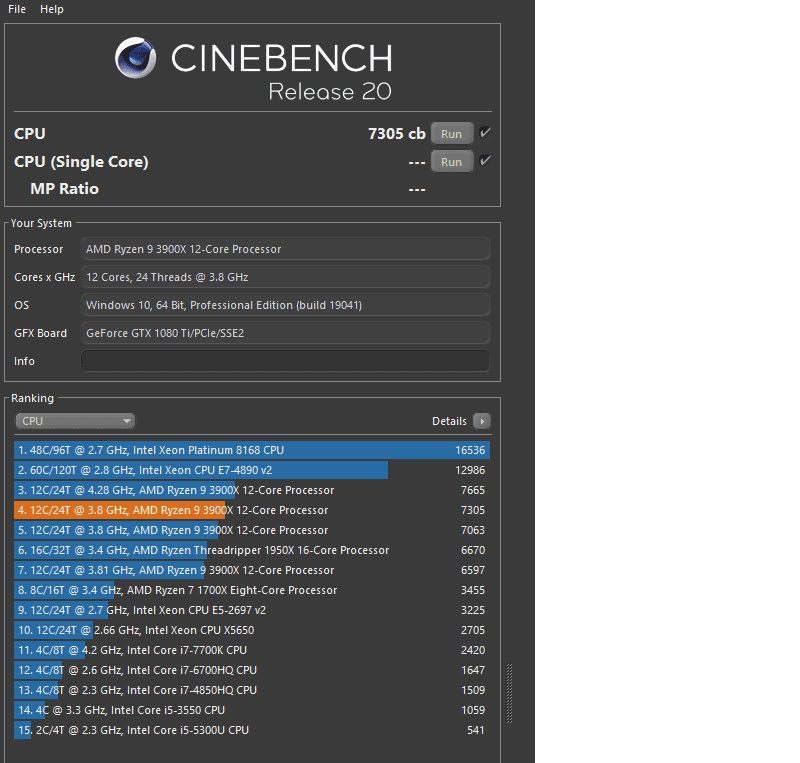800x763 pixels.
Task: Select the Intel Xeon X5650 row
Action: 252,630
